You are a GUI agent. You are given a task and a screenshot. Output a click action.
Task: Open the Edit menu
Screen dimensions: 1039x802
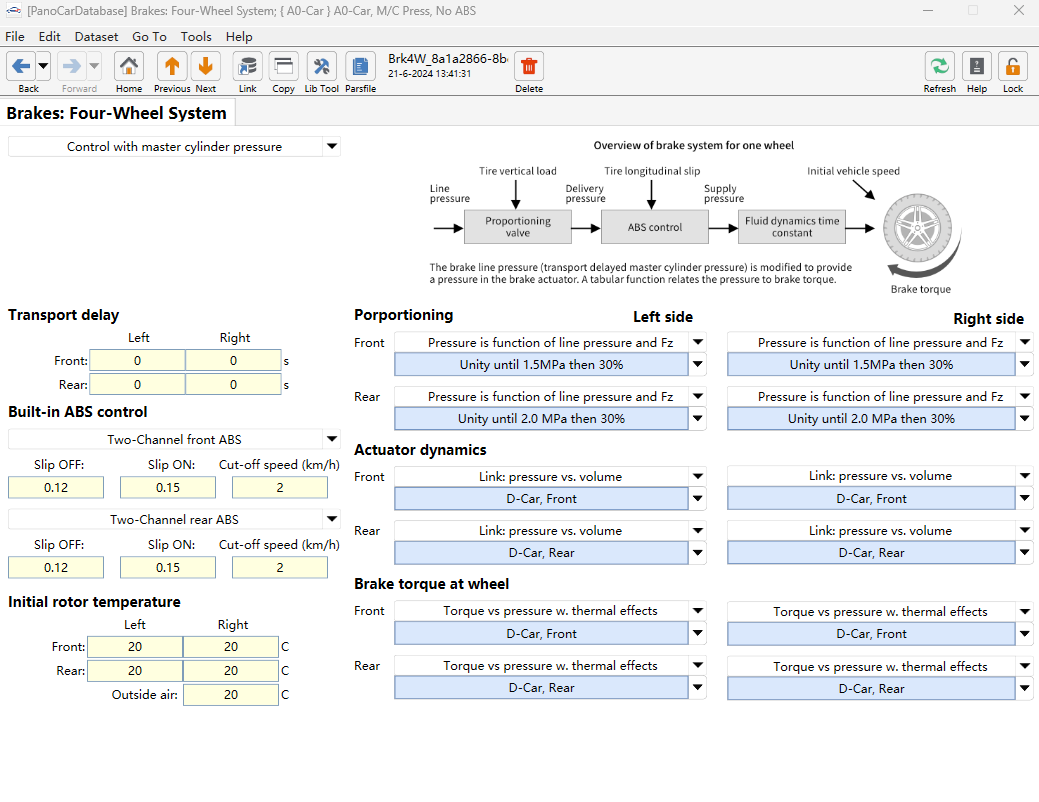pyautogui.click(x=49, y=36)
